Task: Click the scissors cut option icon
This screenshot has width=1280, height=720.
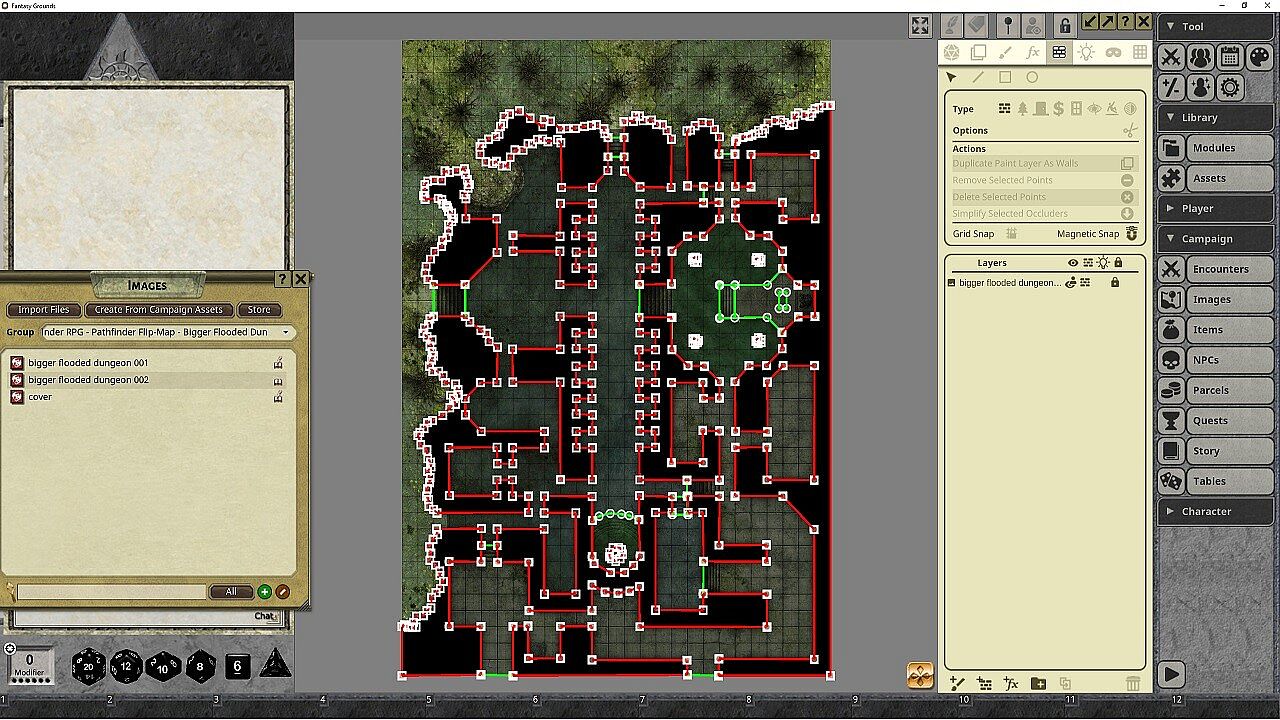Action: point(1130,131)
